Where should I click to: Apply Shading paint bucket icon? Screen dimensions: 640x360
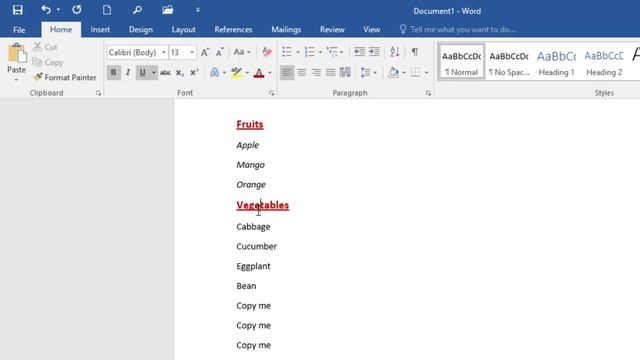click(393, 73)
